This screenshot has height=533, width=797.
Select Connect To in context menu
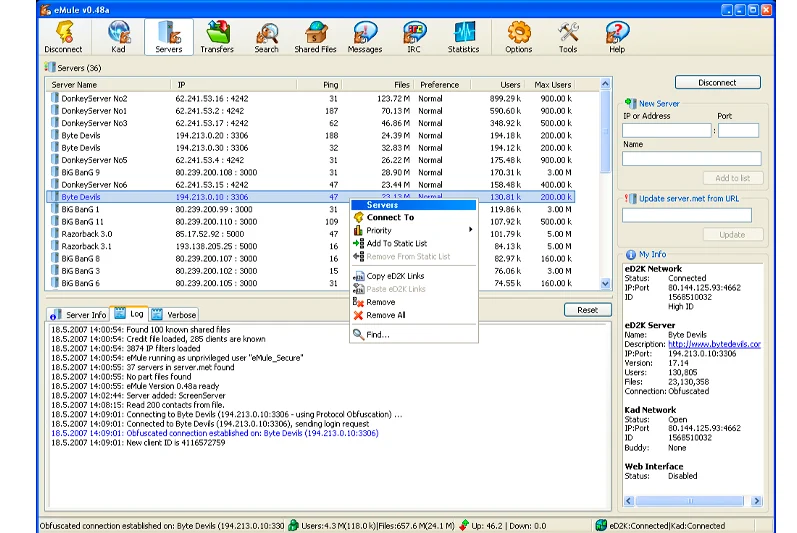pyautogui.click(x=389, y=217)
